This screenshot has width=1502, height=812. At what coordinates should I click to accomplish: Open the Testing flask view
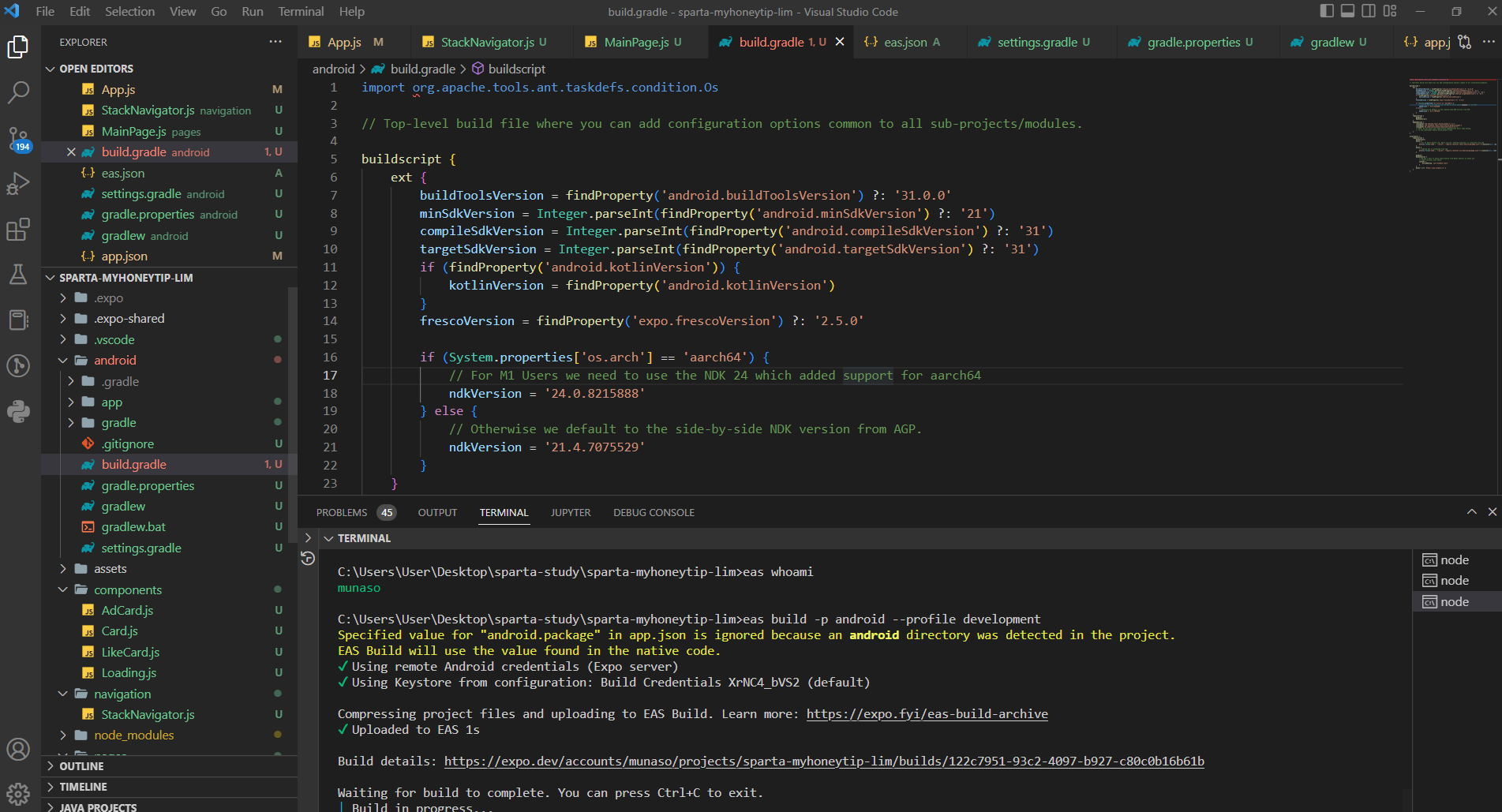tap(18, 275)
